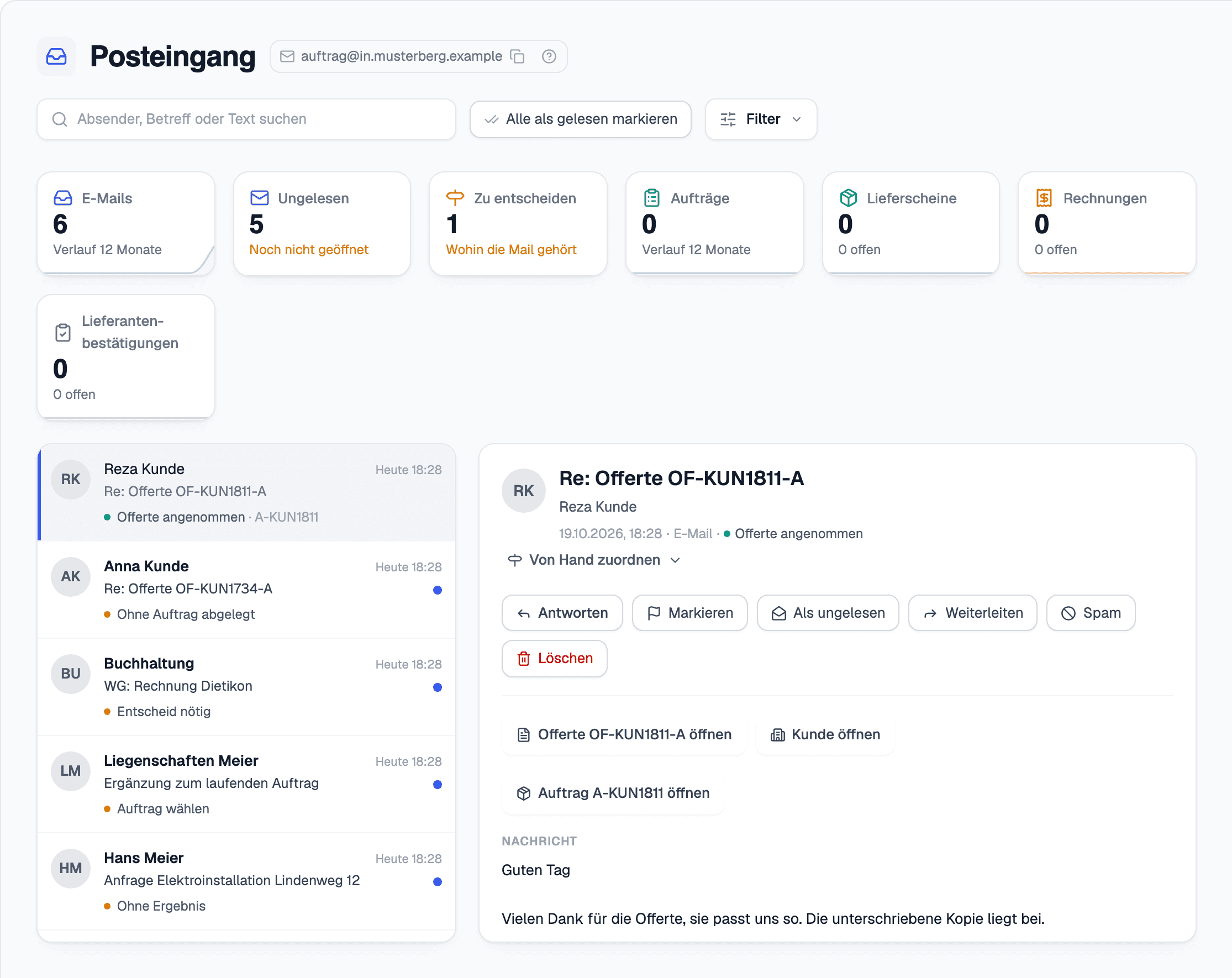
Task: Click 'Ergänzung zum laufenden Auftrag' subject
Action: click(212, 783)
